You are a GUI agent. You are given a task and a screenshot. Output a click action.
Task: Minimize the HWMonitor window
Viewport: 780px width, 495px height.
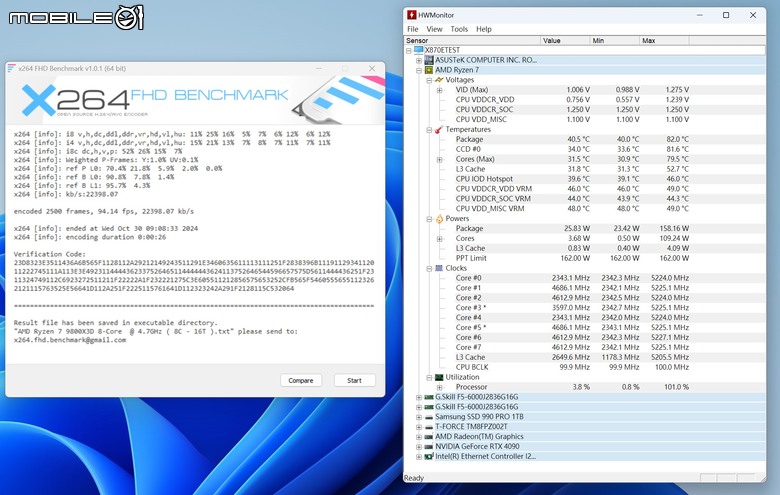click(699, 15)
